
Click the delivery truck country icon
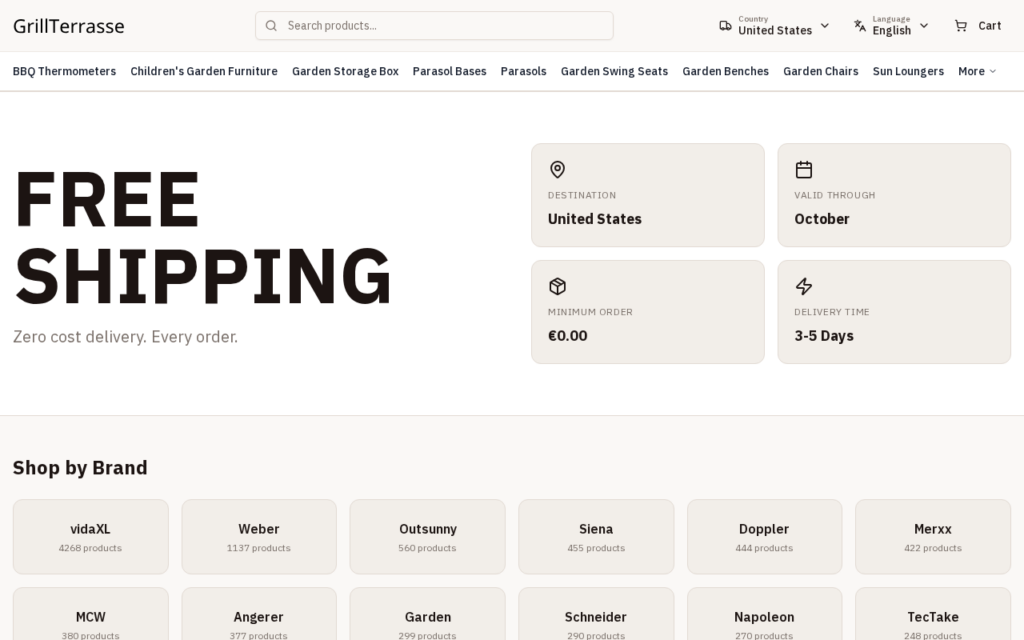pyautogui.click(x=725, y=25)
